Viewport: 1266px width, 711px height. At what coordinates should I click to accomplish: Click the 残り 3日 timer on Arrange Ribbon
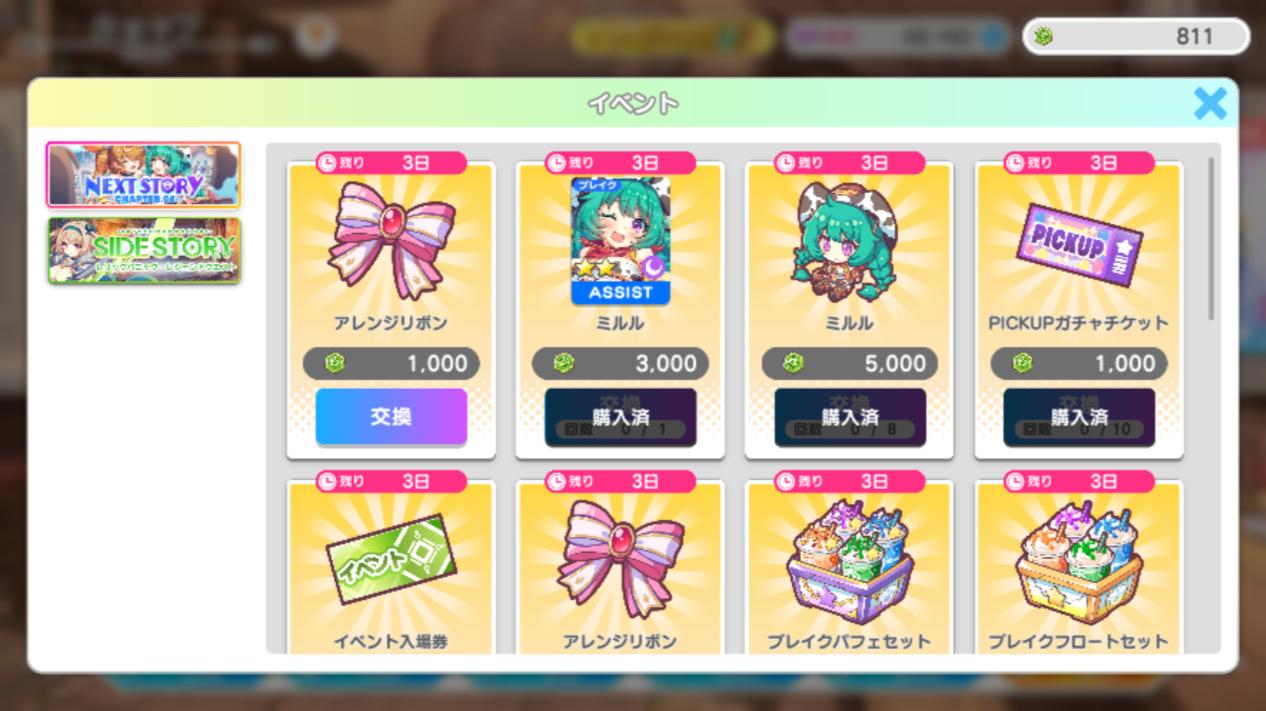pos(391,162)
